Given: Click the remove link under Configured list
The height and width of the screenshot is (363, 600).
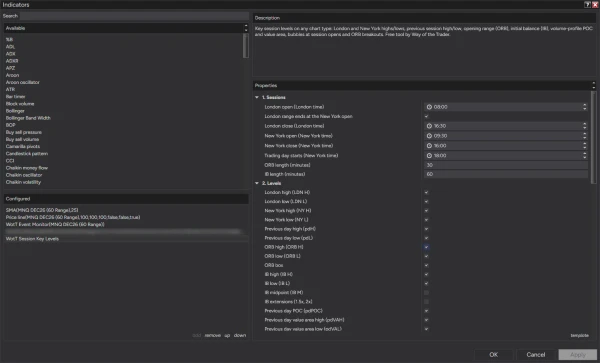Looking at the screenshot, I should click(212, 335).
